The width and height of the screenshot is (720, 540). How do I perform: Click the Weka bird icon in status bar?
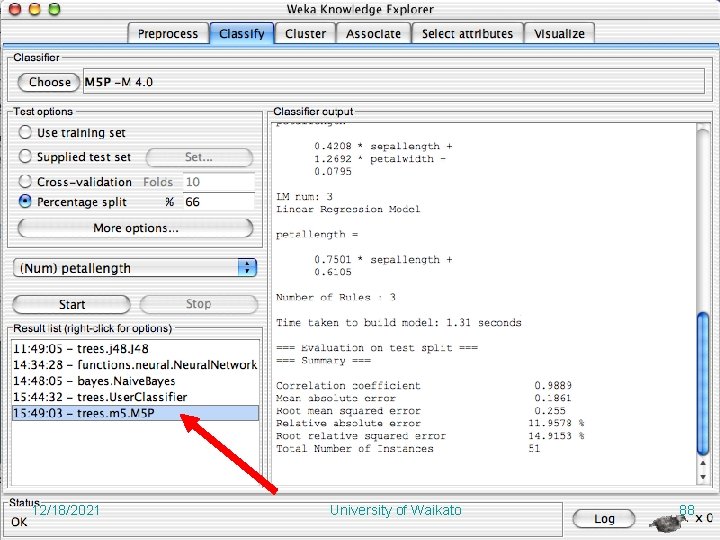click(669, 521)
